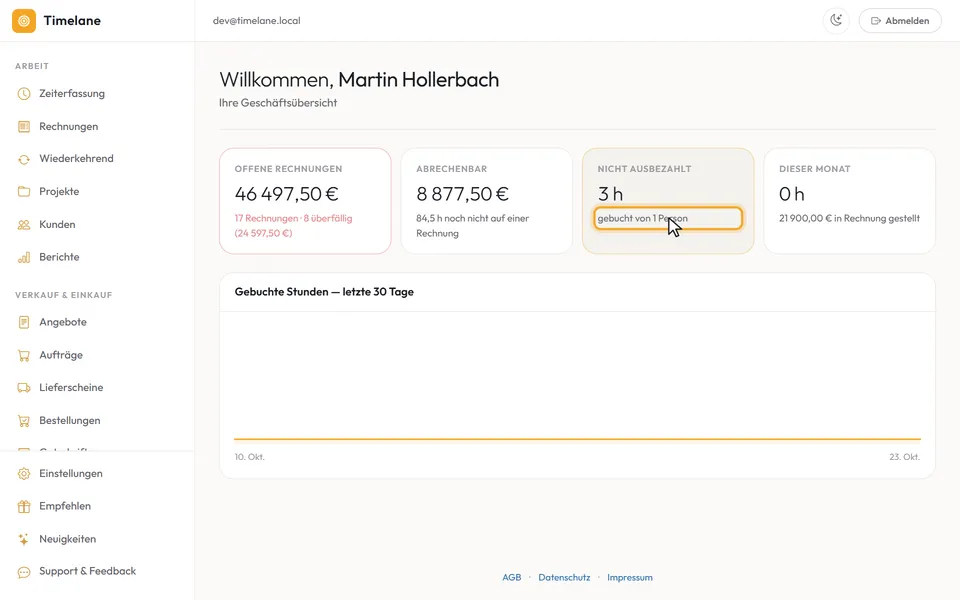Click the Projekte folder icon
Screen dimensions: 960x600
(x=24, y=192)
